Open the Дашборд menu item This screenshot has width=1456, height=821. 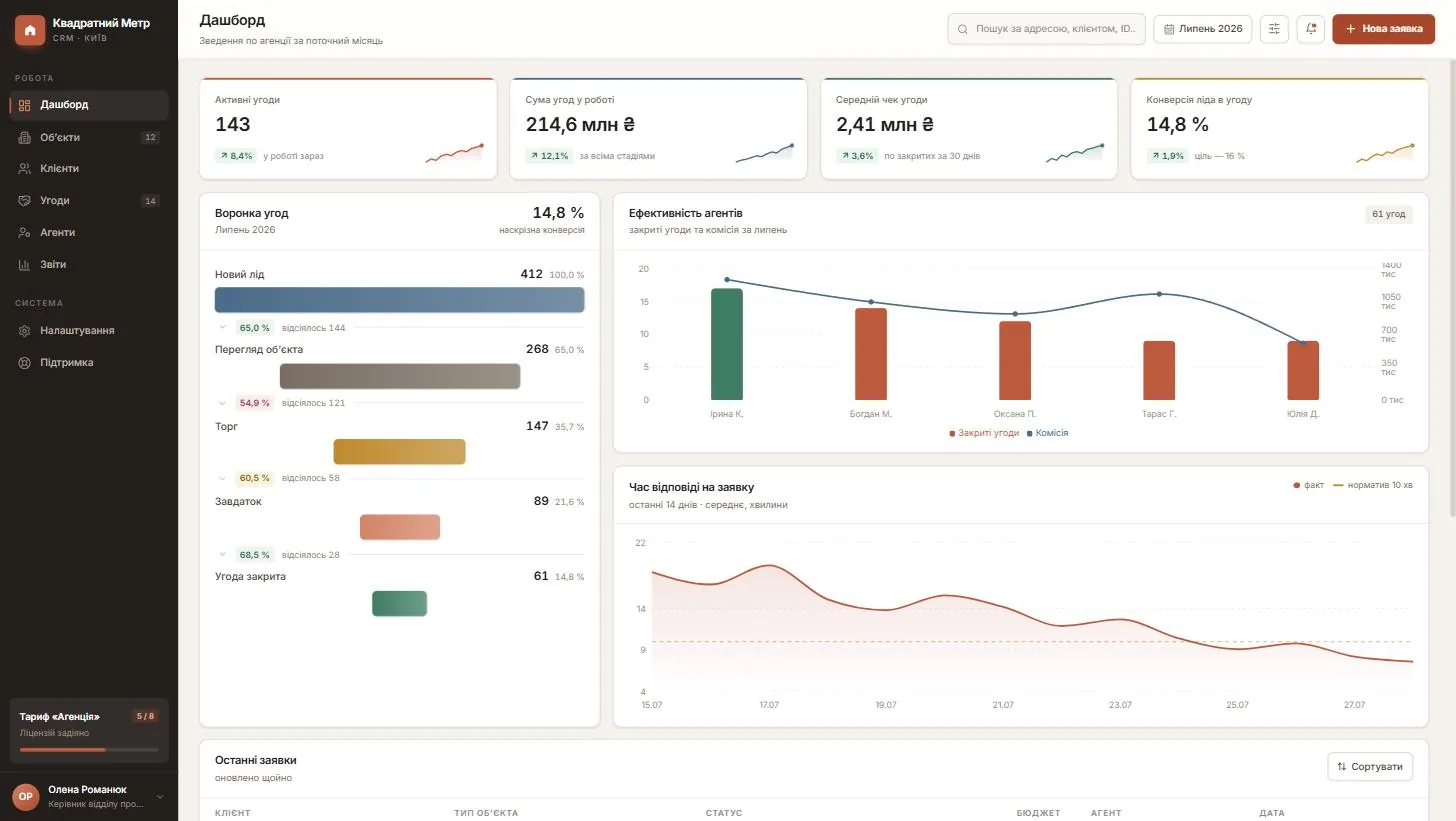point(89,105)
